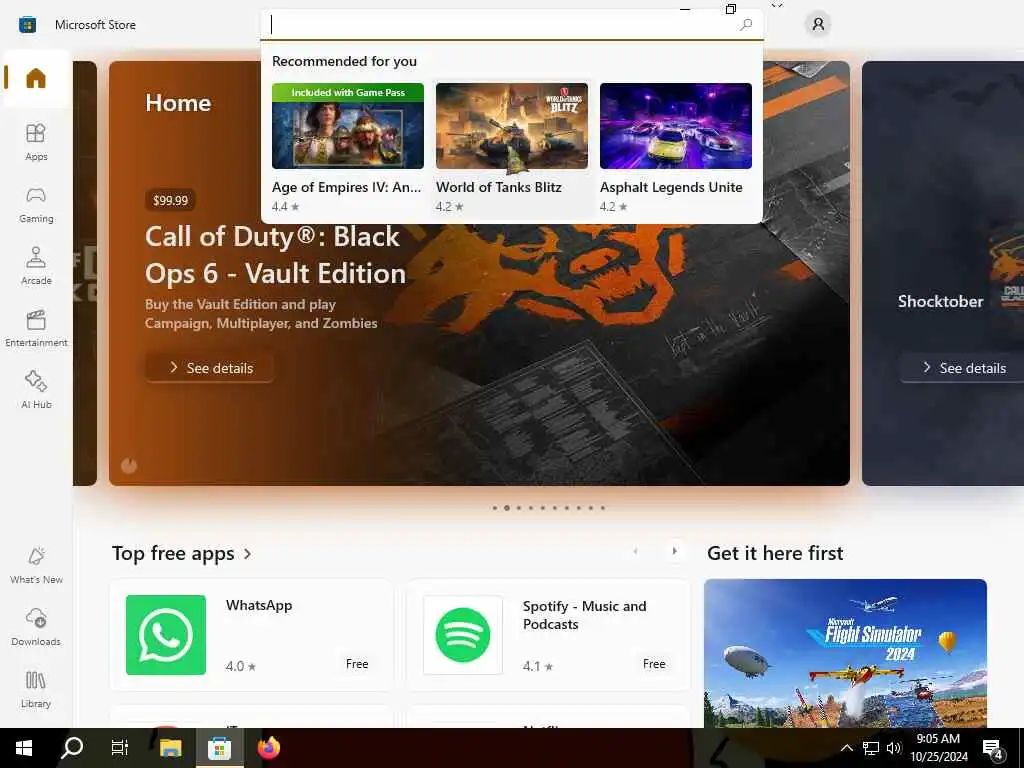Open Age of Empires IV recommendation

[x=347, y=148]
